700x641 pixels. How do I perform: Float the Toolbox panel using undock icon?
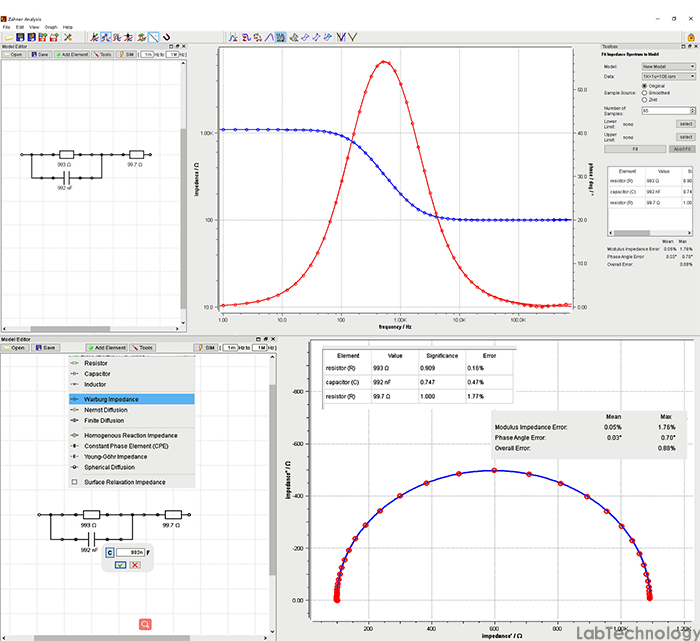(689, 46)
